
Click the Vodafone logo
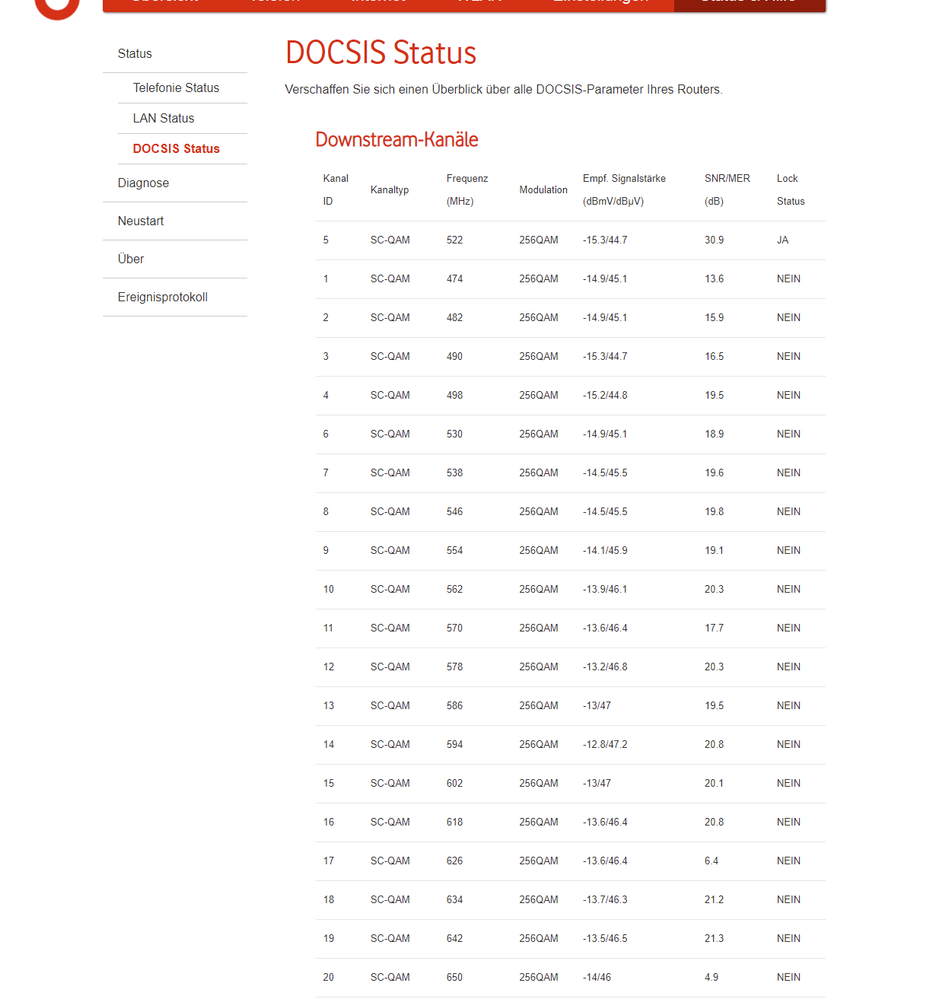click(x=55, y=8)
